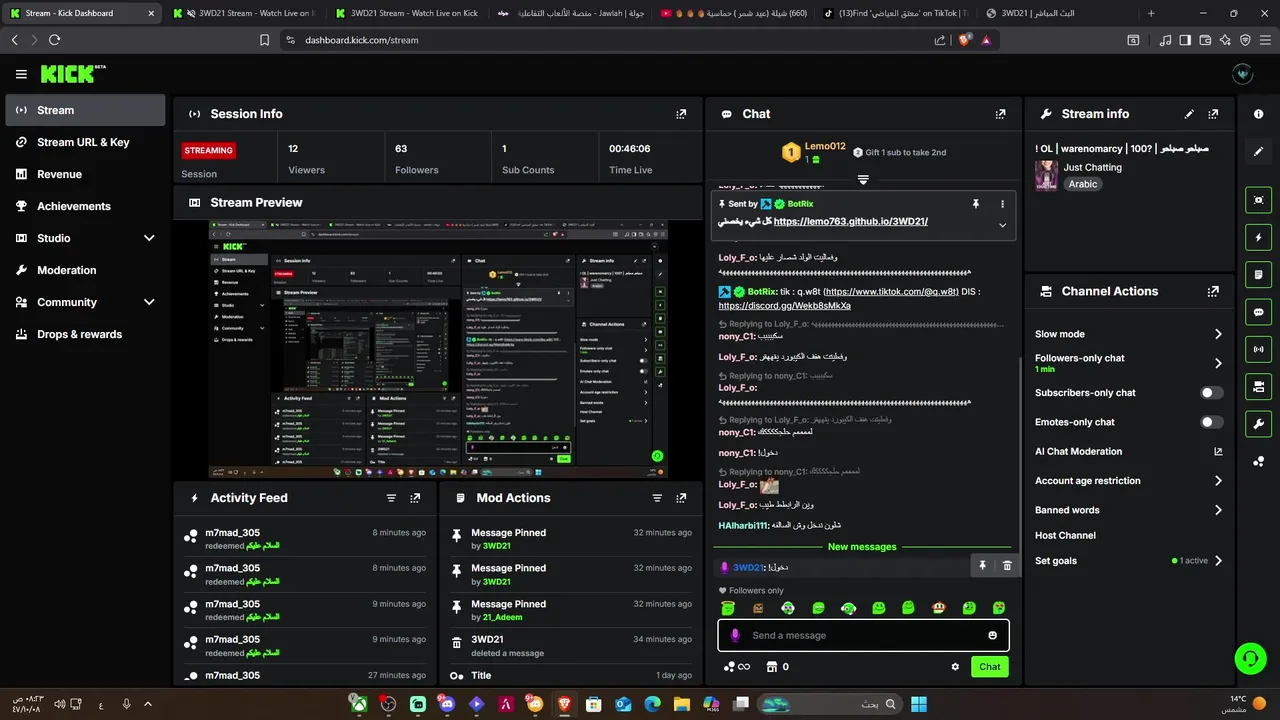
Task: Open Windows Start button in taskbar
Action: coord(919,704)
